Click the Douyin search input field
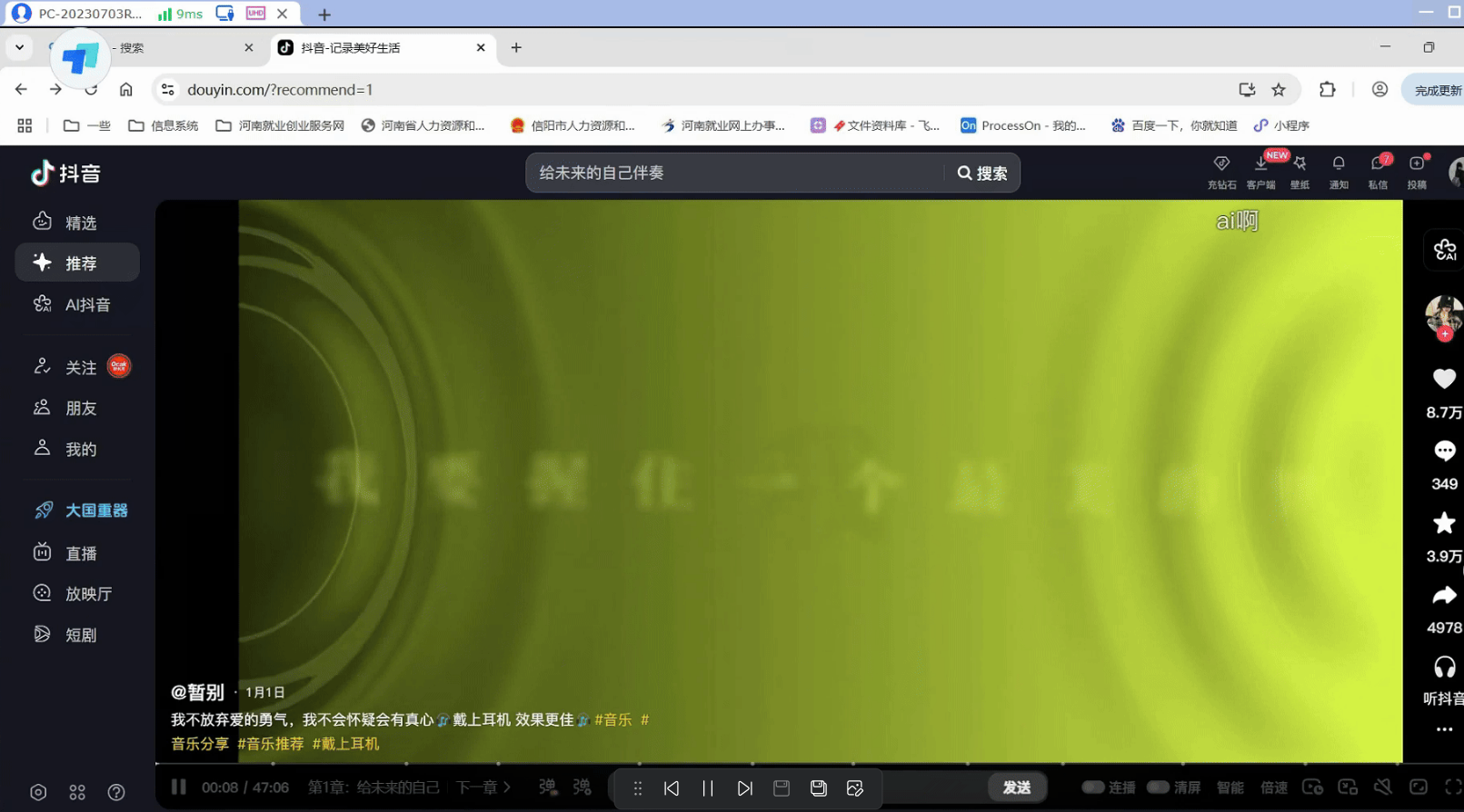This screenshot has height=812, width=1464. (x=736, y=173)
